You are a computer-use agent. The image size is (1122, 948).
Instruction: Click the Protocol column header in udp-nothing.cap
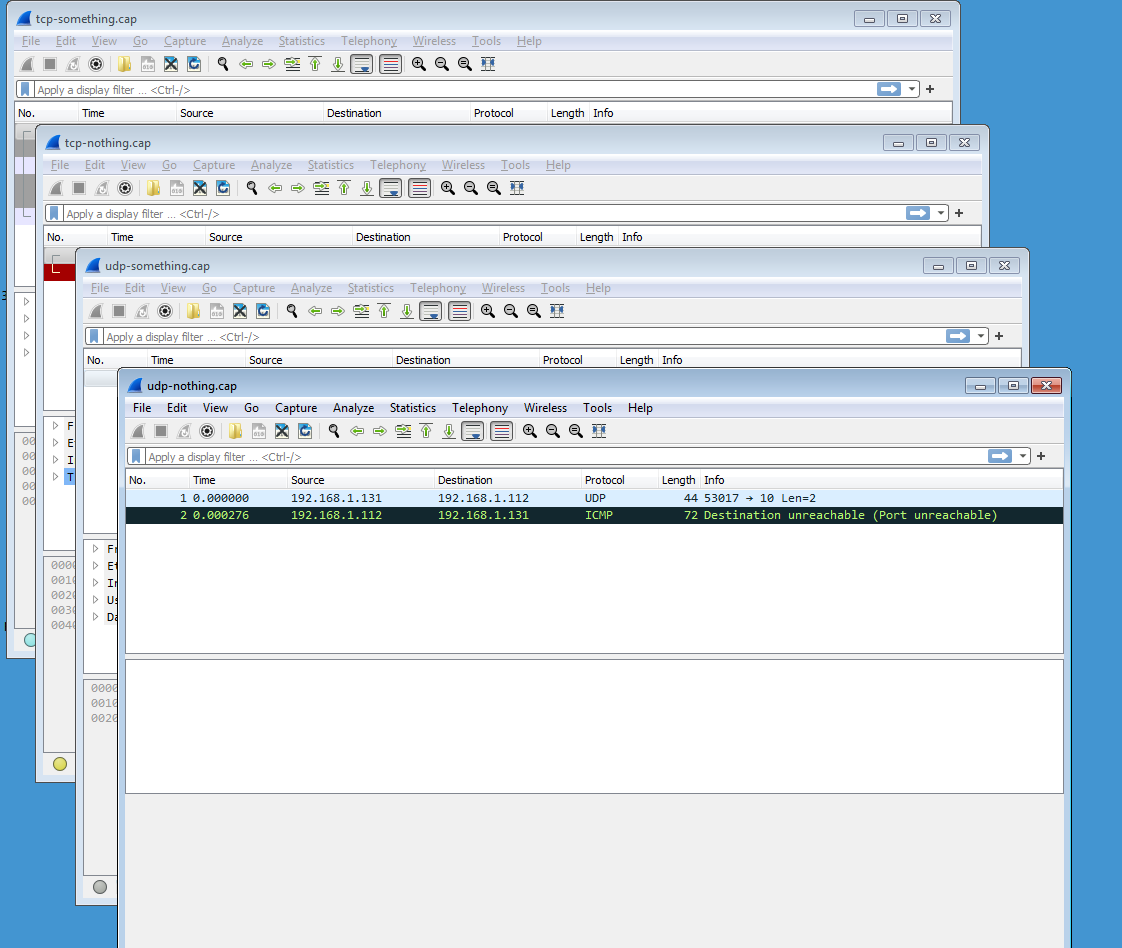click(605, 480)
